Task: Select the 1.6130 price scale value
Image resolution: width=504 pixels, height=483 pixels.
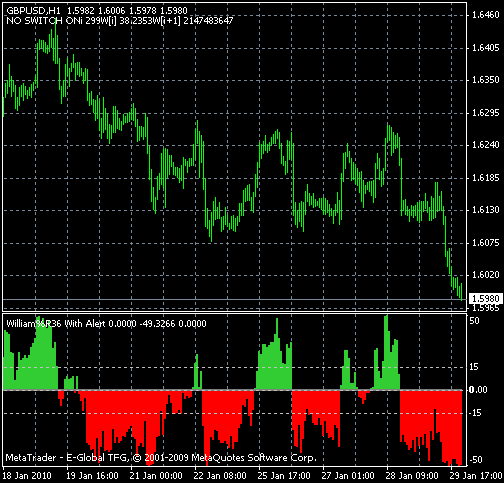Action: (x=486, y=210)
